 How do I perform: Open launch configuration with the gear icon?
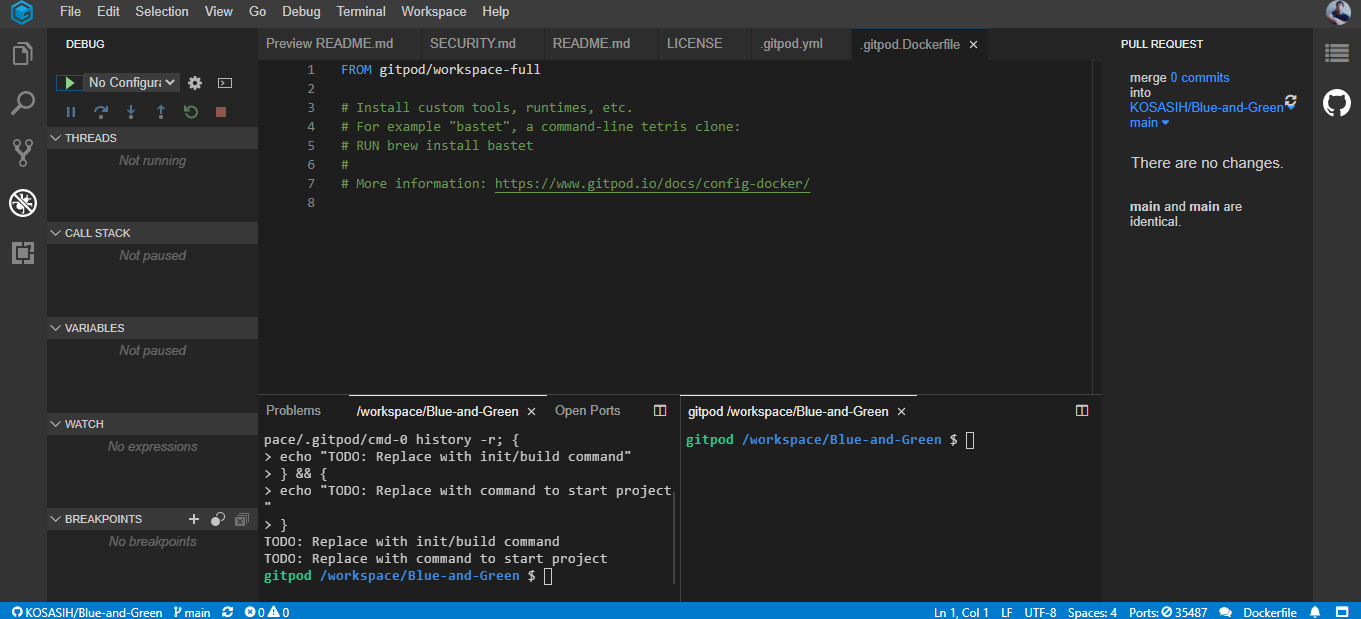pyautogui.click(x=195, y=83)
